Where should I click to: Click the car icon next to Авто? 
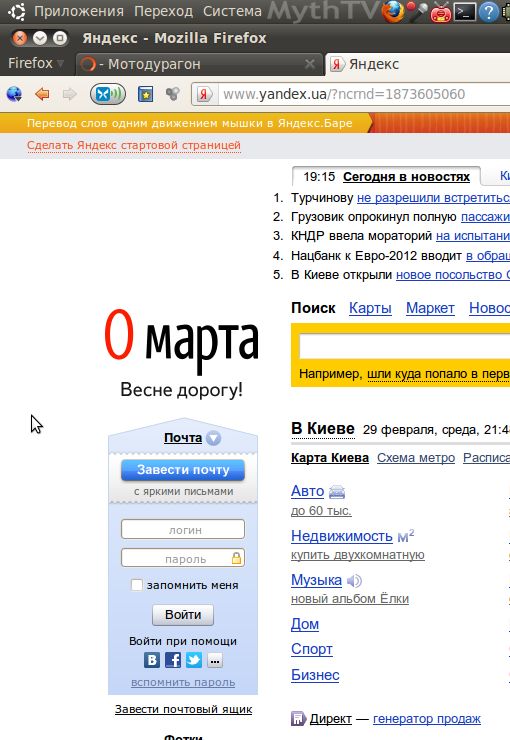[337, 492]
